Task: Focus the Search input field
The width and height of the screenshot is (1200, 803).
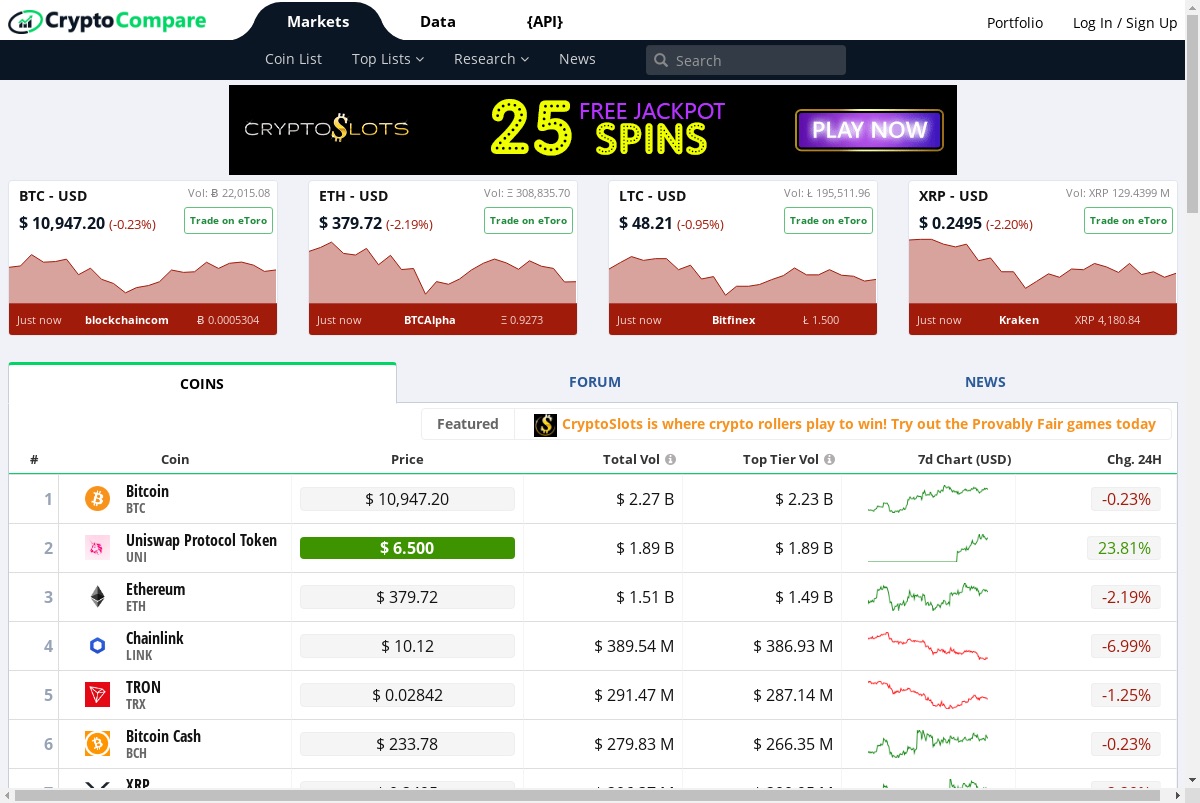Action: (x=746, y=60)
